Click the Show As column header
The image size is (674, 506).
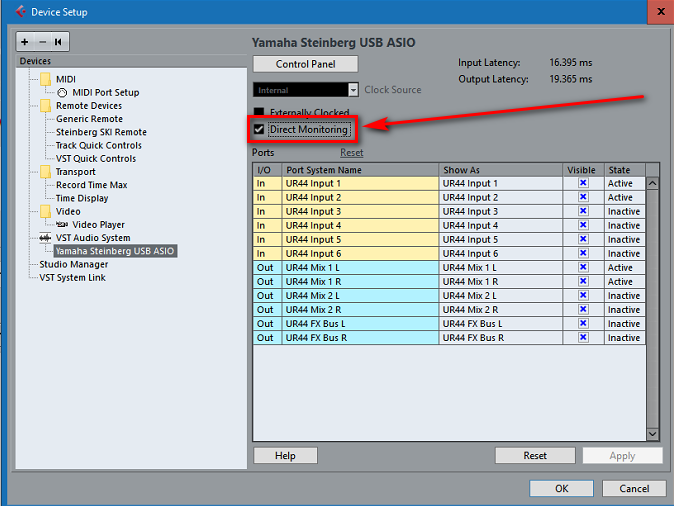[x=501, y=170]
